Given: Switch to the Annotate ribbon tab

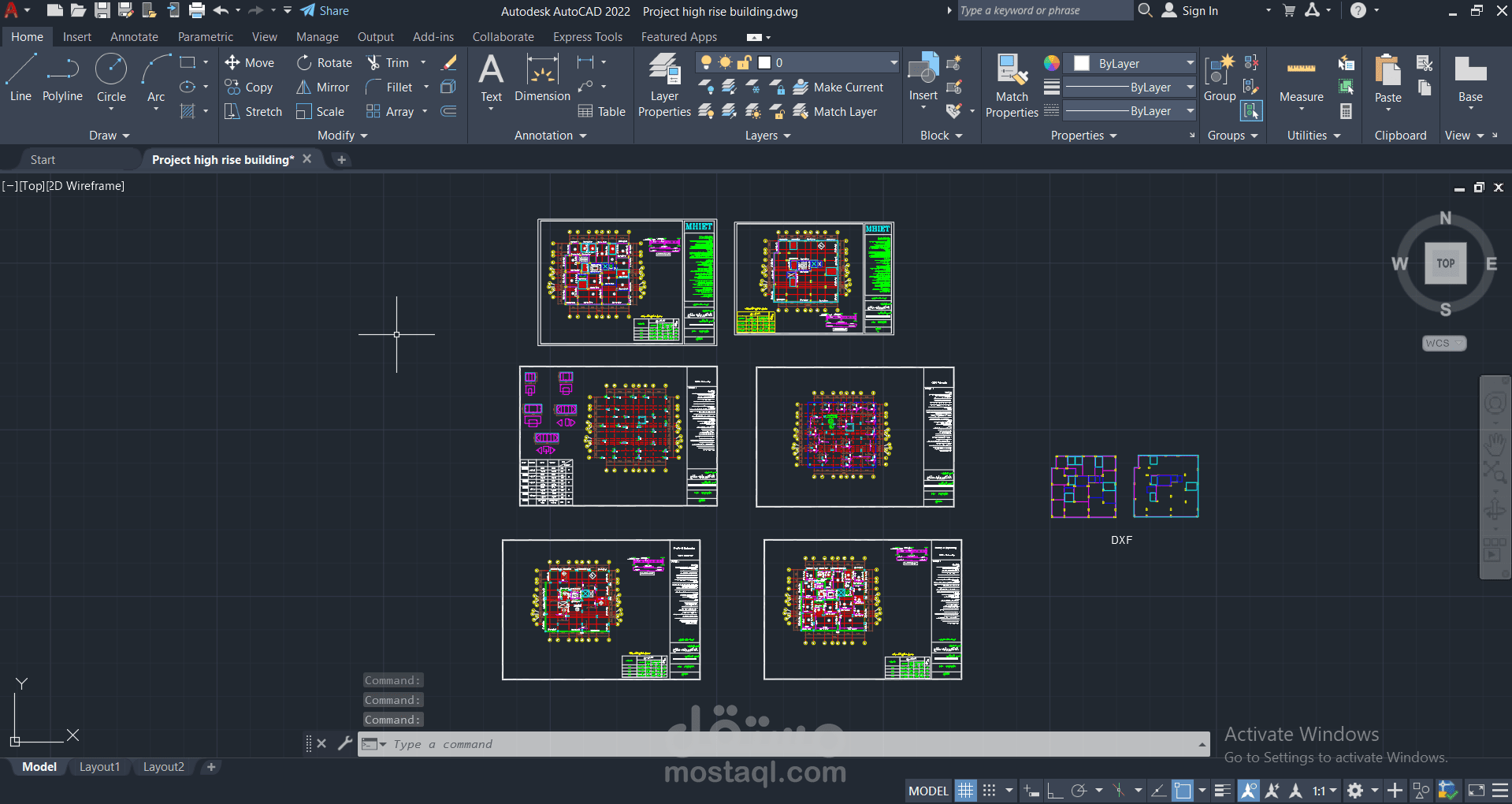Looking at the screenshot, I should point(134,37).
